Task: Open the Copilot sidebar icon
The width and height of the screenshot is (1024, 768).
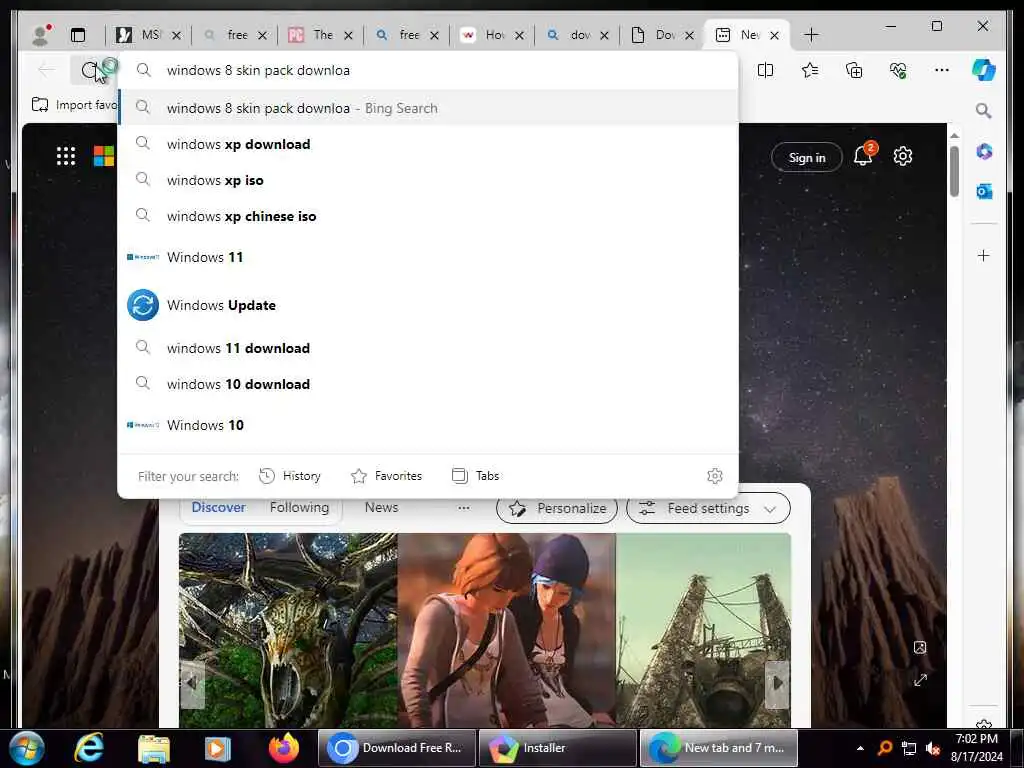Action: point(984,70)
